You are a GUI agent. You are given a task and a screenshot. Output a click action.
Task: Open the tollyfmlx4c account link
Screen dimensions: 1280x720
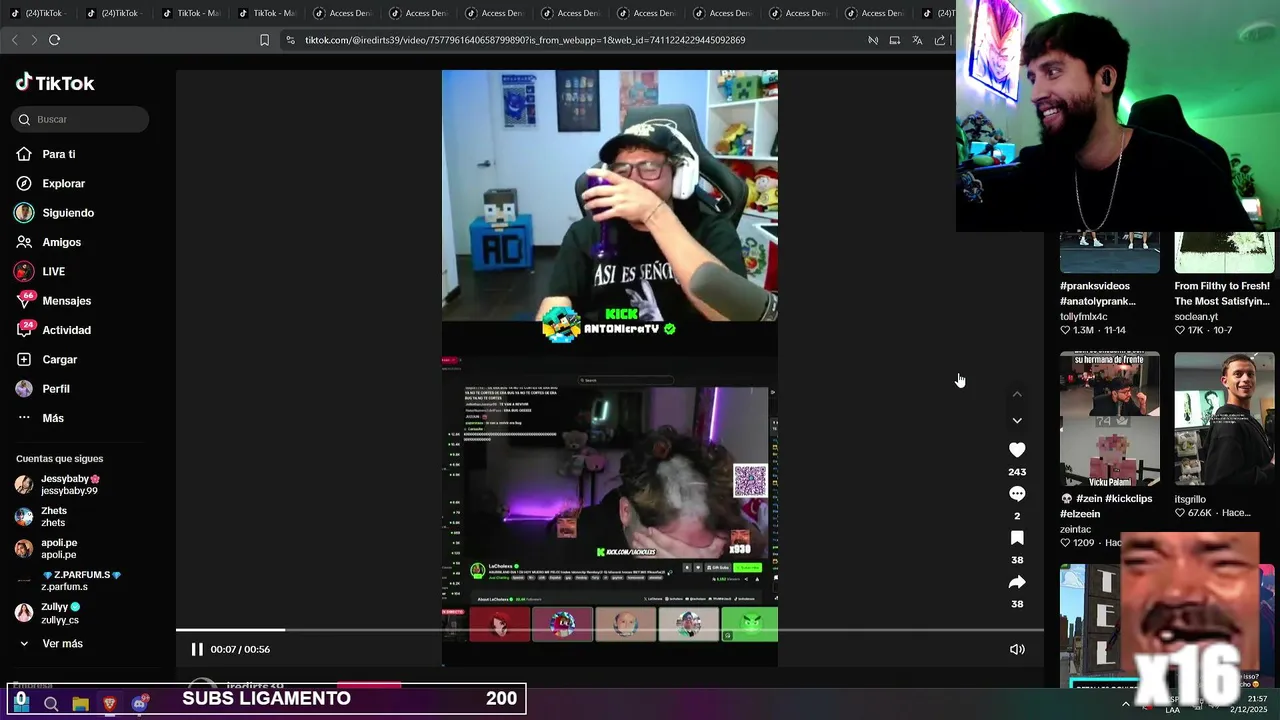(x=1084, y=317)
